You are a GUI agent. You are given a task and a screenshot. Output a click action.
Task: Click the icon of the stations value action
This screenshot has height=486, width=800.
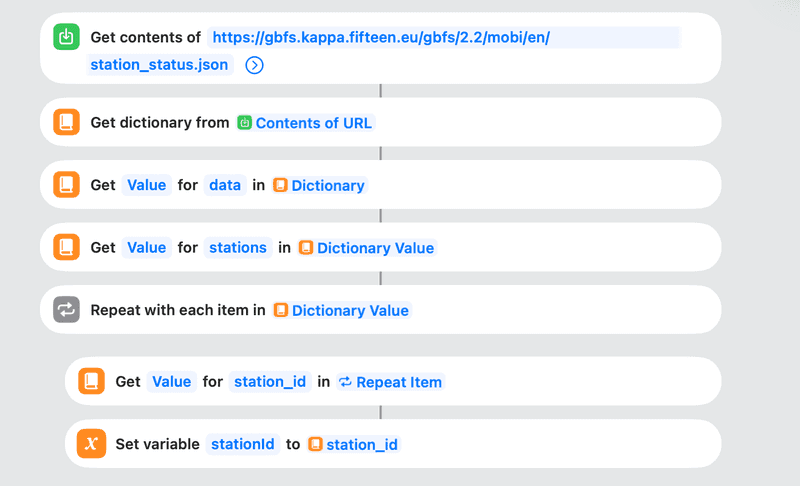click(x=66, y=247)
